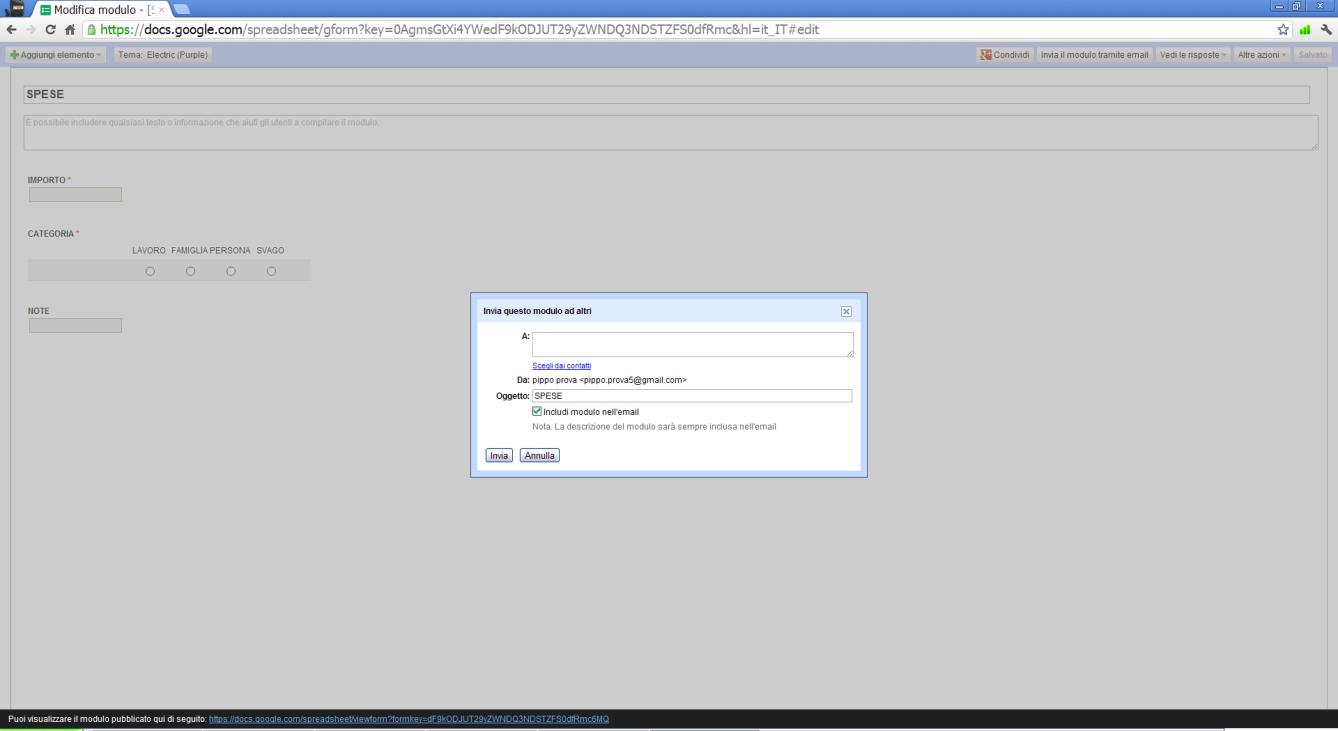Send the form with the Invia button
Image resolution: width=1338 pixels, height=731 pixels.
click(x=499, y=455)
